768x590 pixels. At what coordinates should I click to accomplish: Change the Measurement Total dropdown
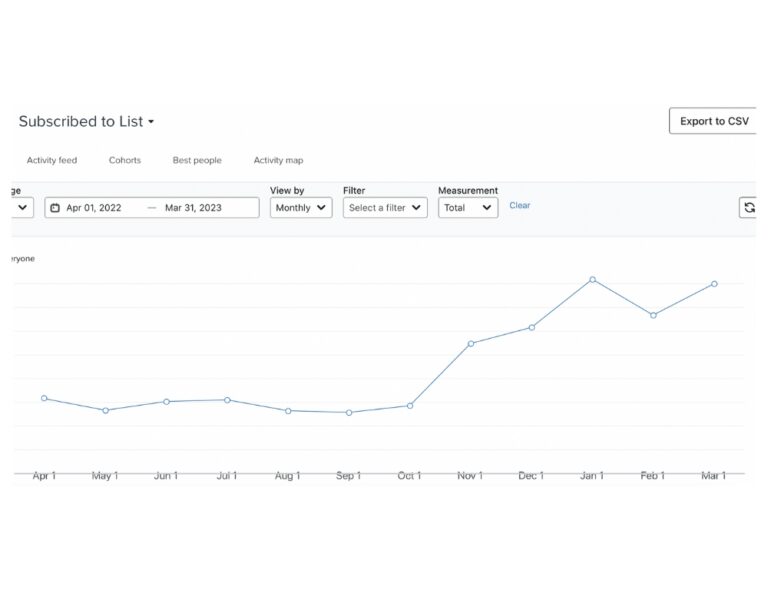[468, 208]
